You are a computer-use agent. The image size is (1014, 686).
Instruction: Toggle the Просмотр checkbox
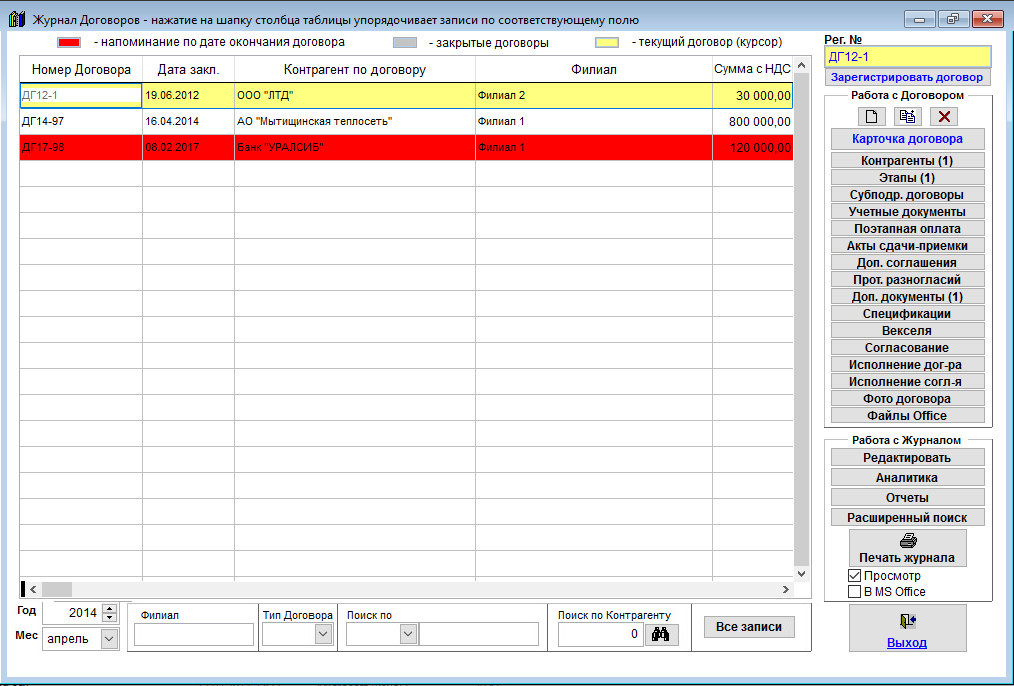[x=854, y=576]
